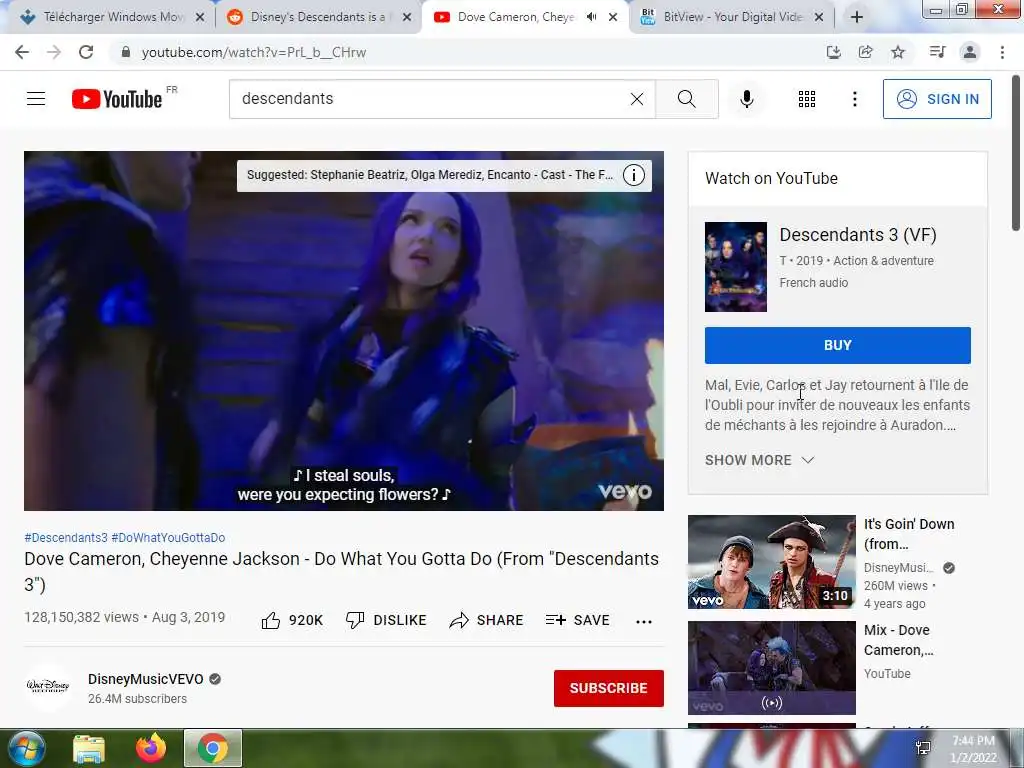Launch Firefox from taskbar
This screenshot has width=1024, height=768.
tap(151, 748)
